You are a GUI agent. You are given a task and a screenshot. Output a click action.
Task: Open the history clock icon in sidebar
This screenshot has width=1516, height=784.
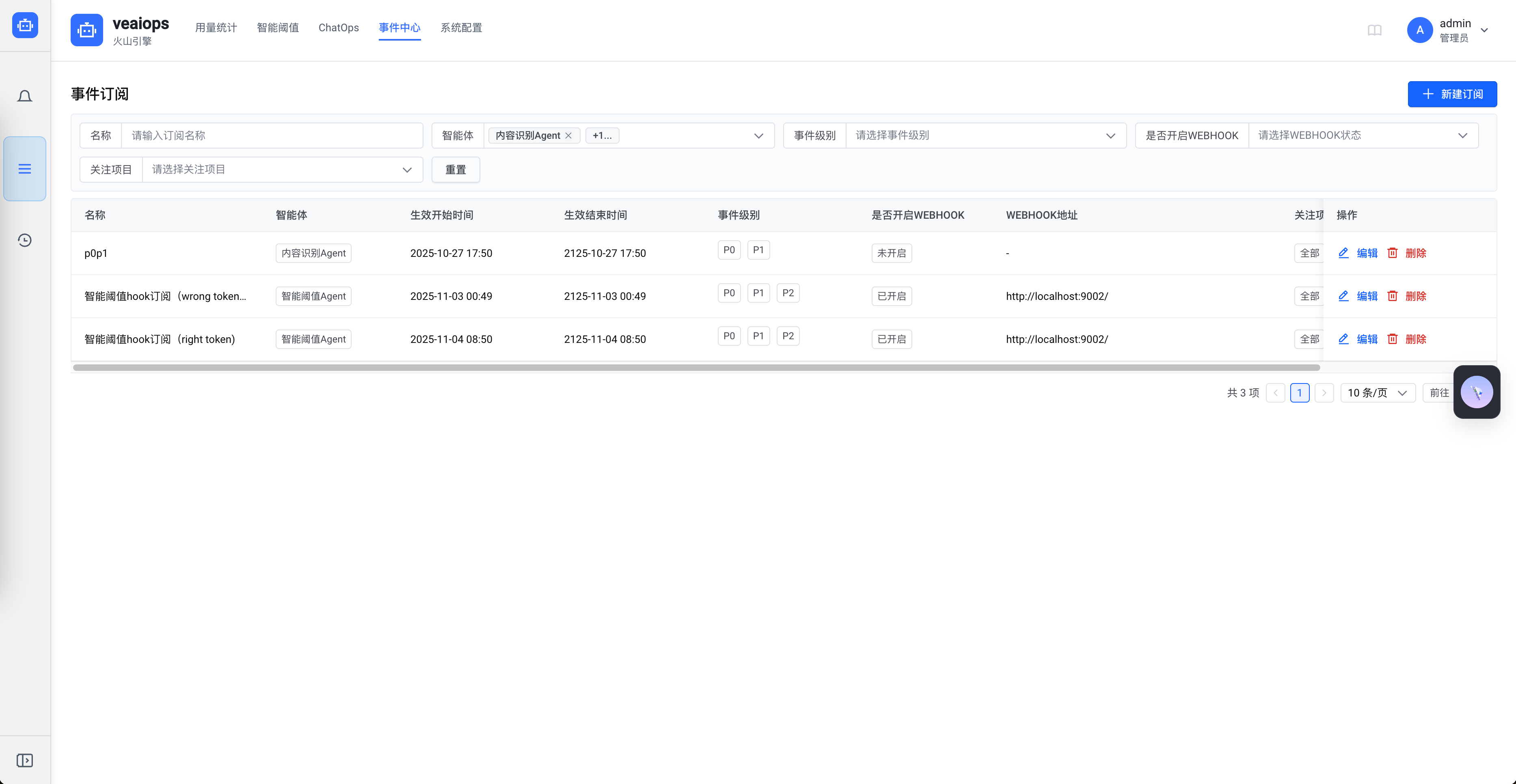click(x=25, y=240)
